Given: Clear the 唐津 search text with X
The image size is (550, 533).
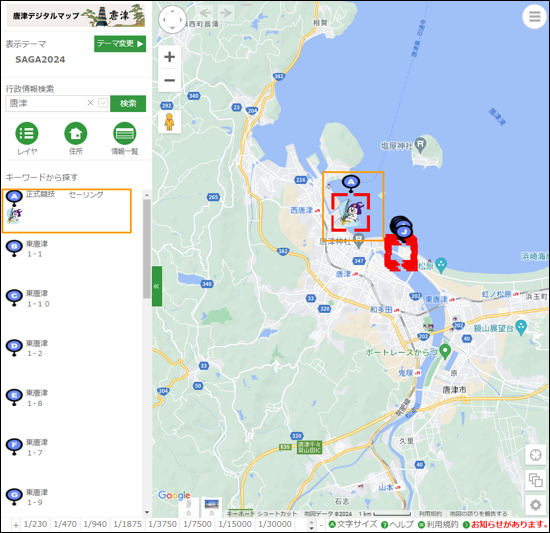Looking at the screenshot, I should pos(90,103).
